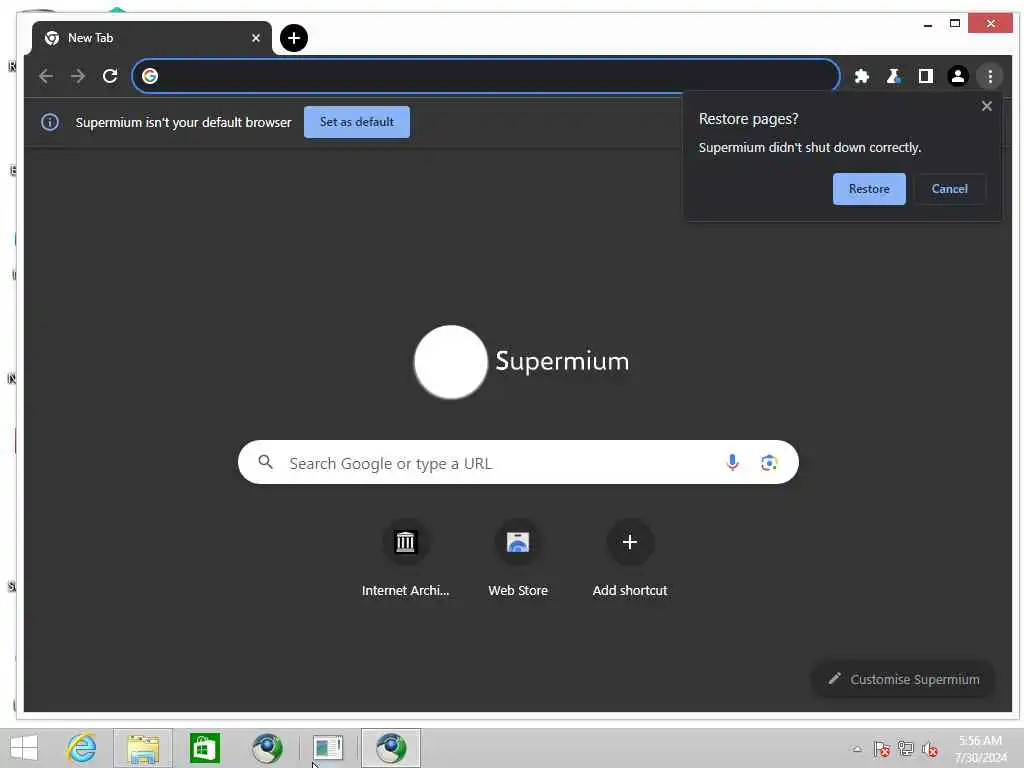Restore the previous pages
The height and width of the screenshot is (768, 1024).
[869, 189]
